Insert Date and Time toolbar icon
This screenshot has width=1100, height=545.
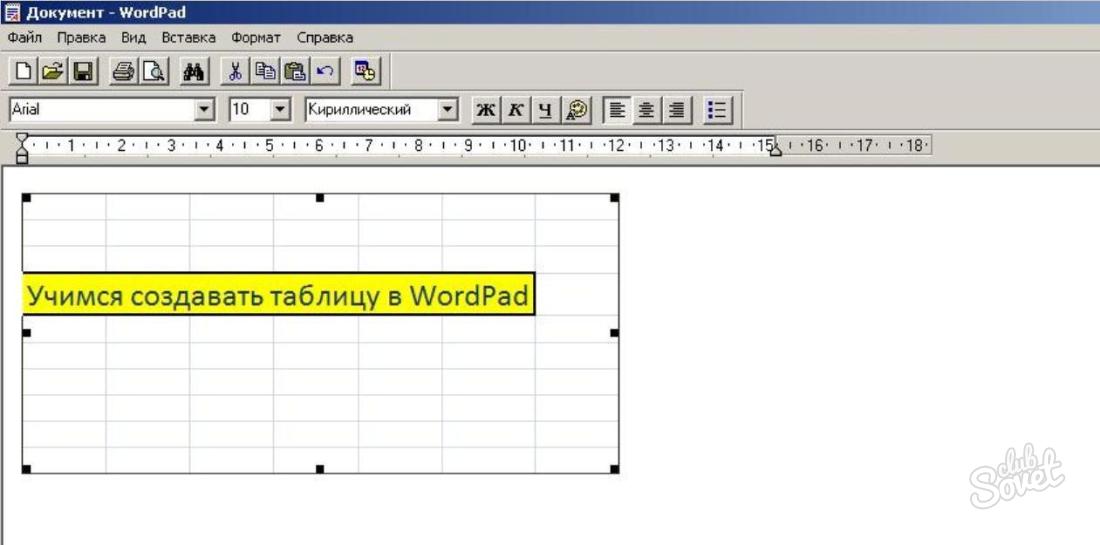coord(365,72)
